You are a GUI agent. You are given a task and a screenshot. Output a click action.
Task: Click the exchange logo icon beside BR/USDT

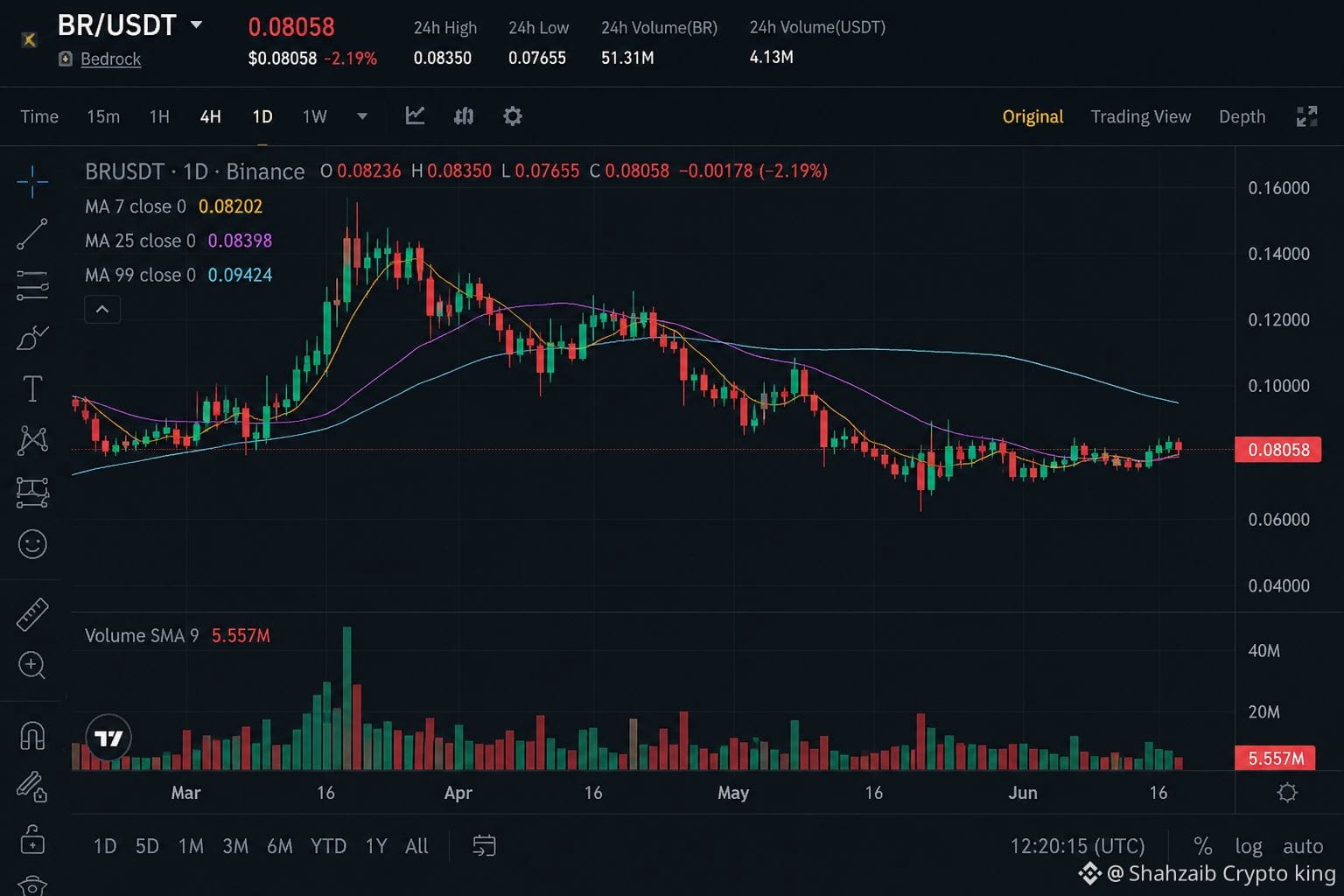pos(29,39)
